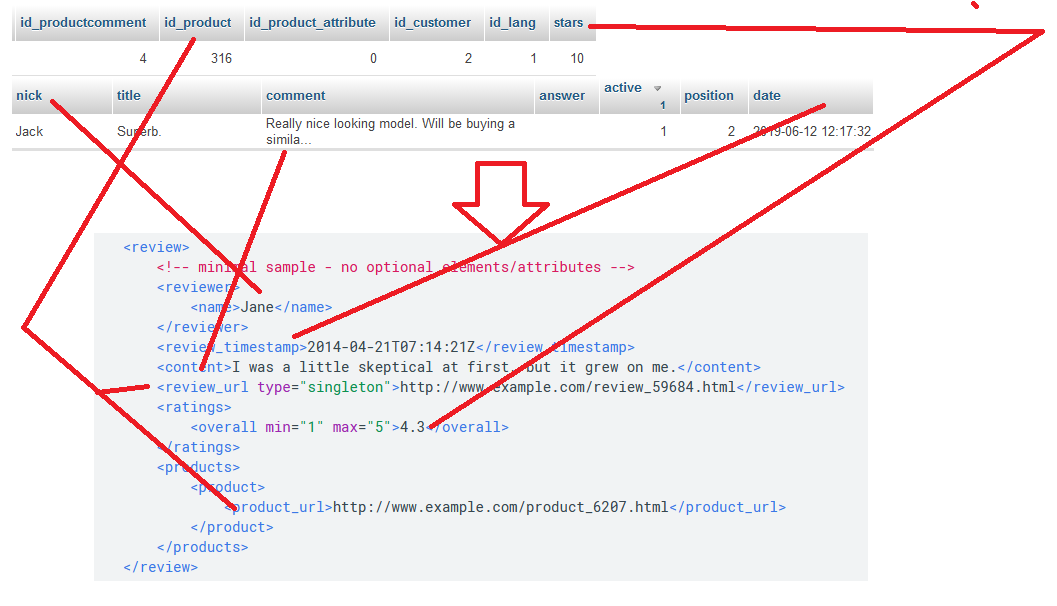1057x606 pixels.
Task: Sort by the id_productcomment column header
Action: (x=83, y=23)
